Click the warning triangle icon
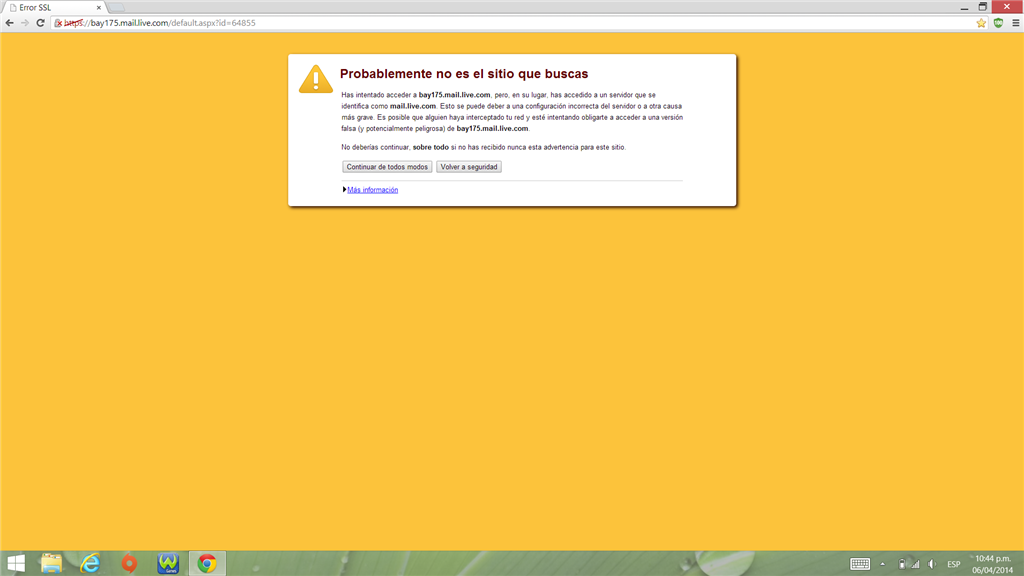 coord(316,79)
